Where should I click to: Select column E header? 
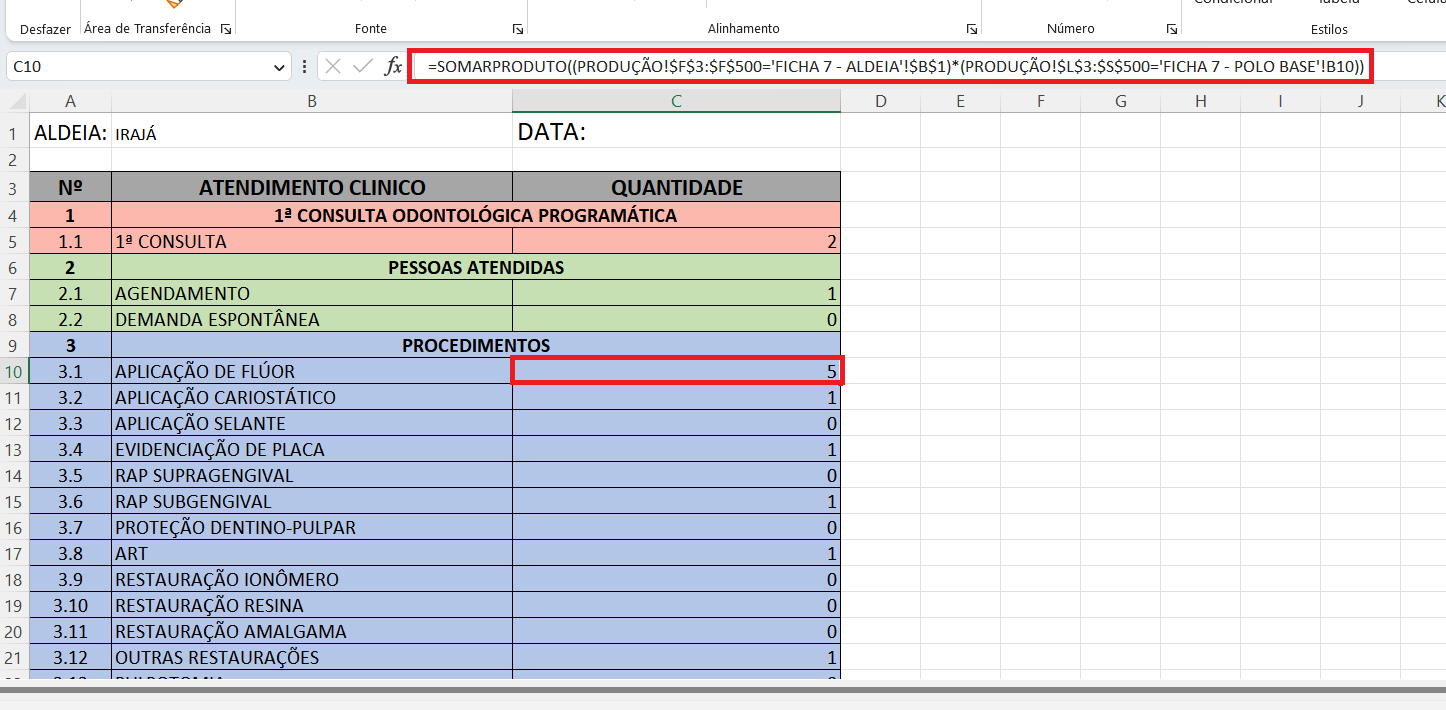(x=960, y=101)
